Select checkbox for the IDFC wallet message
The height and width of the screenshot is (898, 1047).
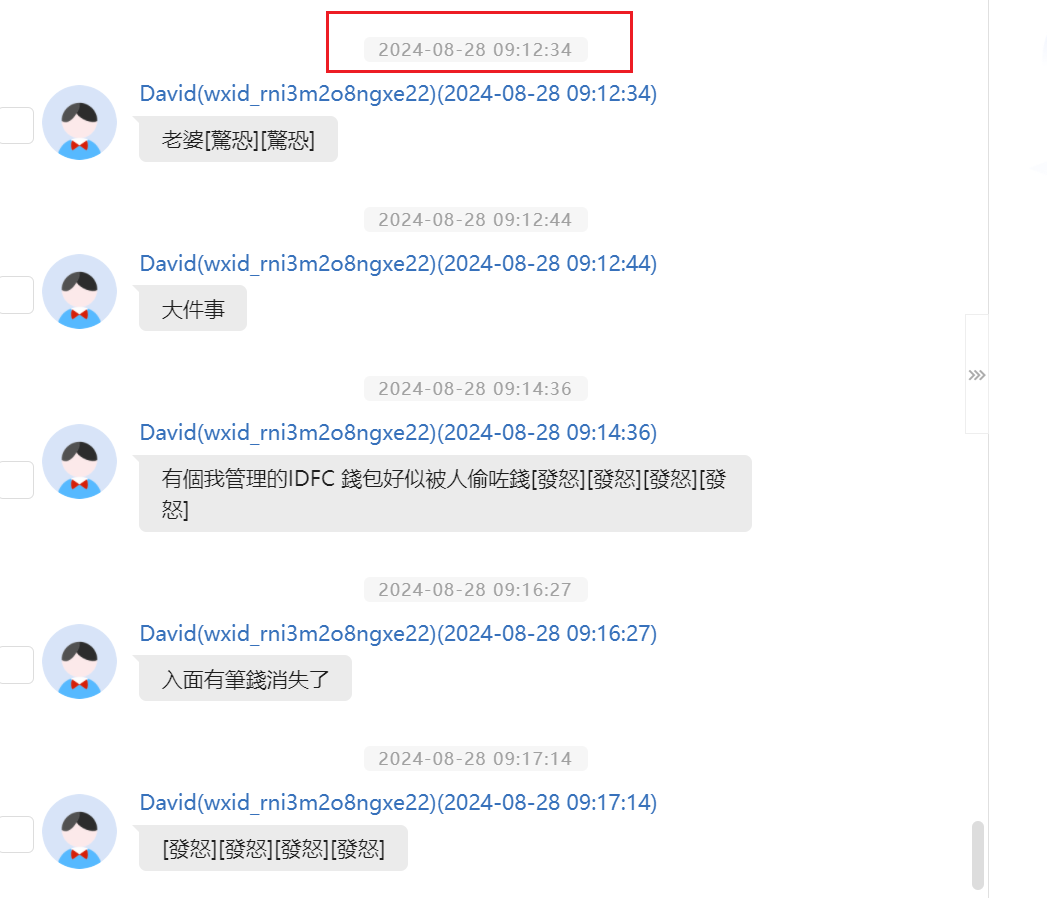(16, 480)
